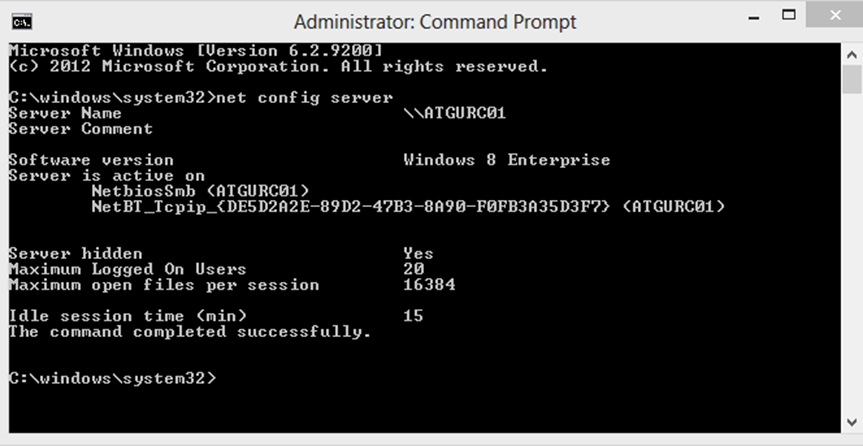Click the Server hidden 'Yes' value

coord(418,254)
